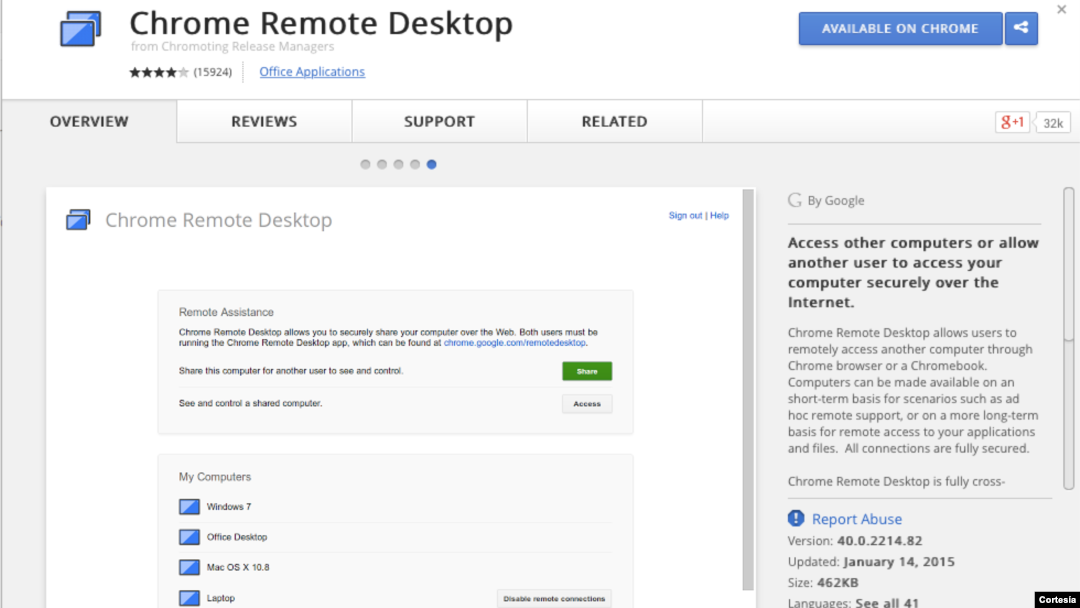The height and width of the screenshot is (608, 1080).
Task: Click the 'Office Desktop' computer name
Action: [x=237, y=537]
